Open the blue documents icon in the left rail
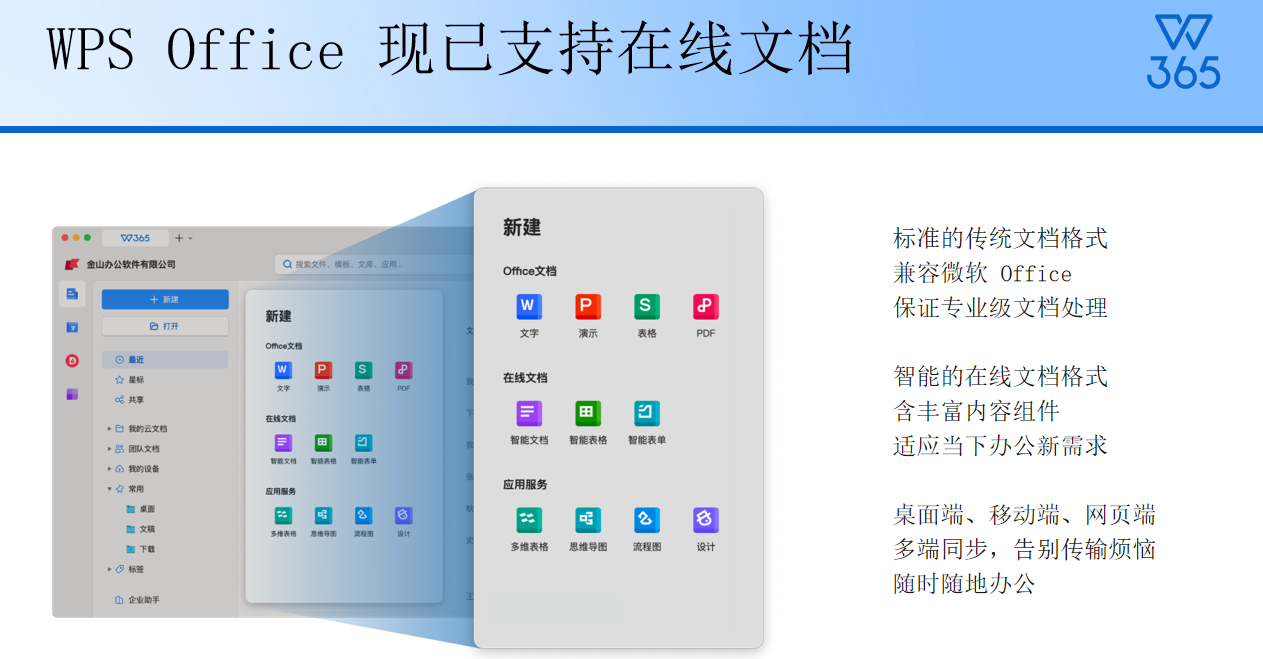 pyautogui.click(x=72, y=294)
